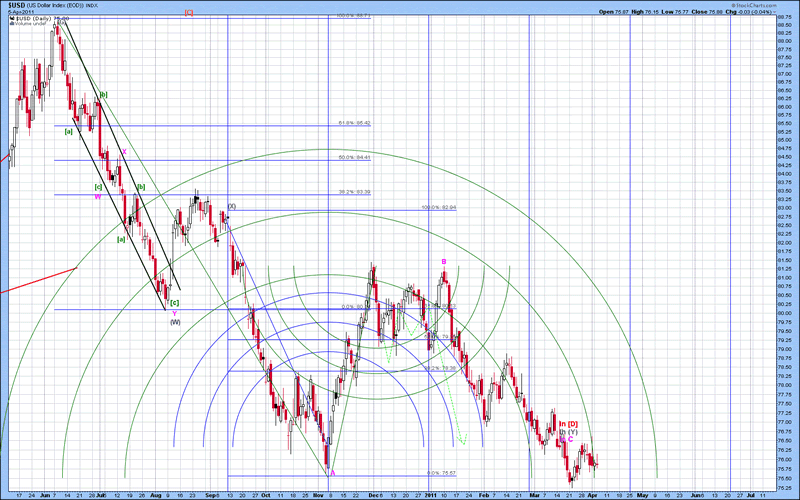
Task: Click the 38.2%: 83.39 Fibonacci label
Action: pos(355,192)
